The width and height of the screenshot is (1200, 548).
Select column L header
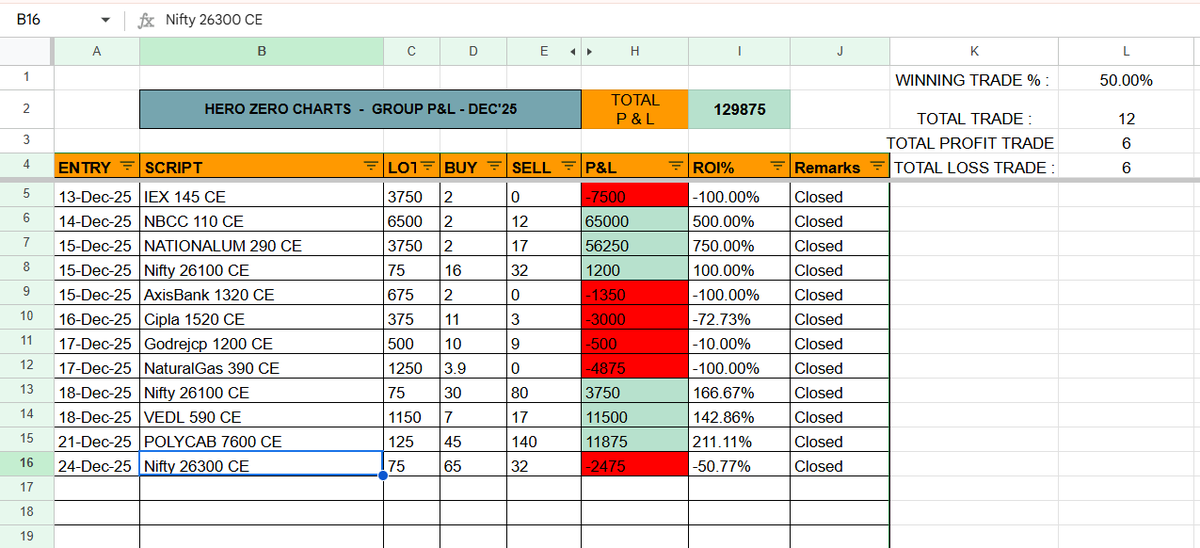coord(1126,52)
